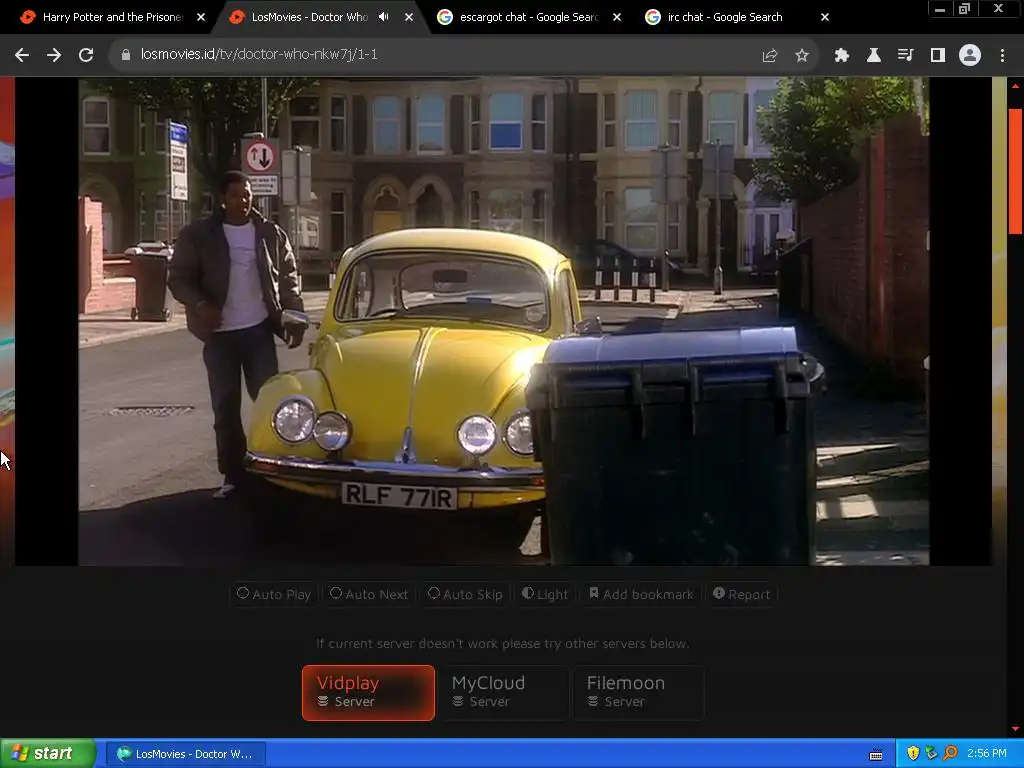The height and width of the screenshot is (768, 1024).
Task: Close the irc chat tab
Action: [x=825, y=17]
